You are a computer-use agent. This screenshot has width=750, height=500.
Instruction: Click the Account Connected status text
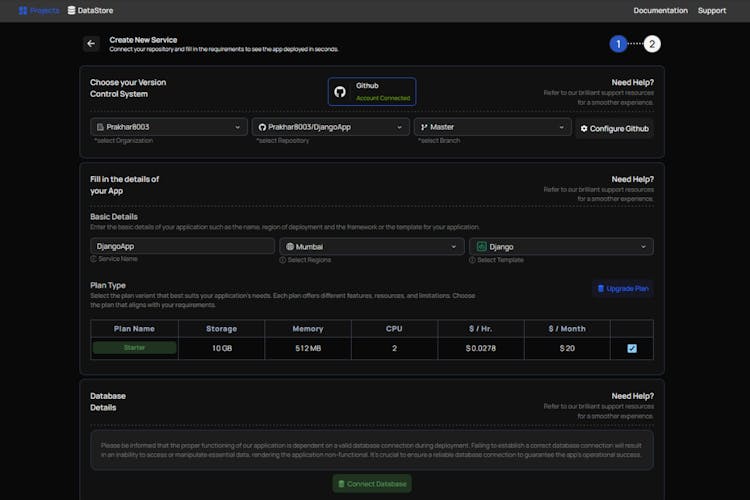pos(383,98)
